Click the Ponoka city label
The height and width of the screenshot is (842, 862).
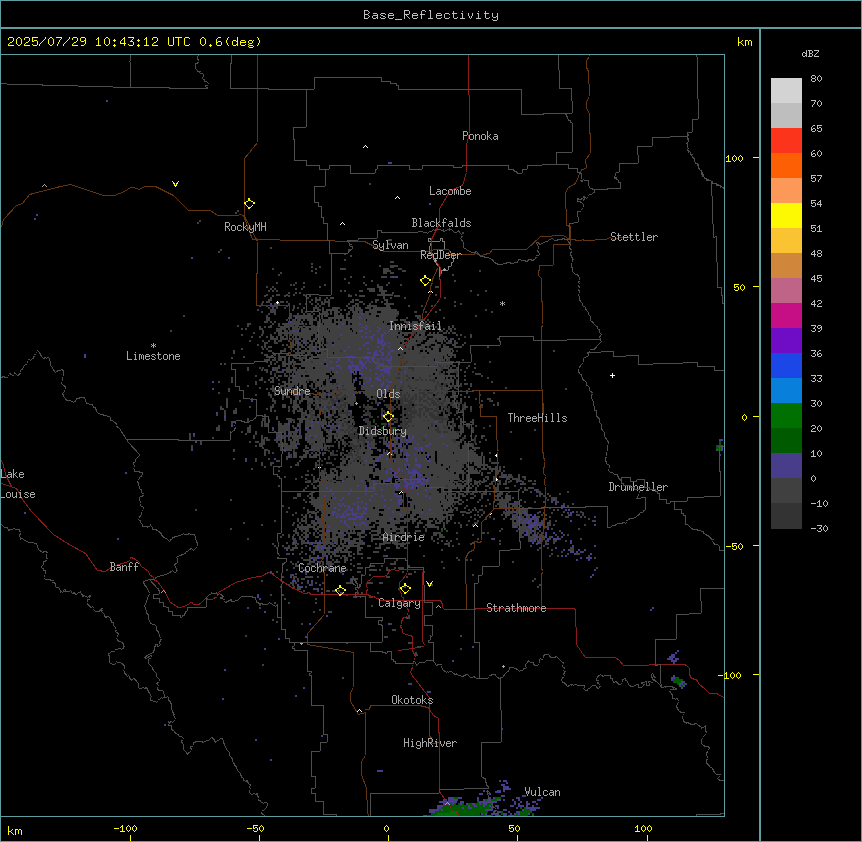coord(480,136)
